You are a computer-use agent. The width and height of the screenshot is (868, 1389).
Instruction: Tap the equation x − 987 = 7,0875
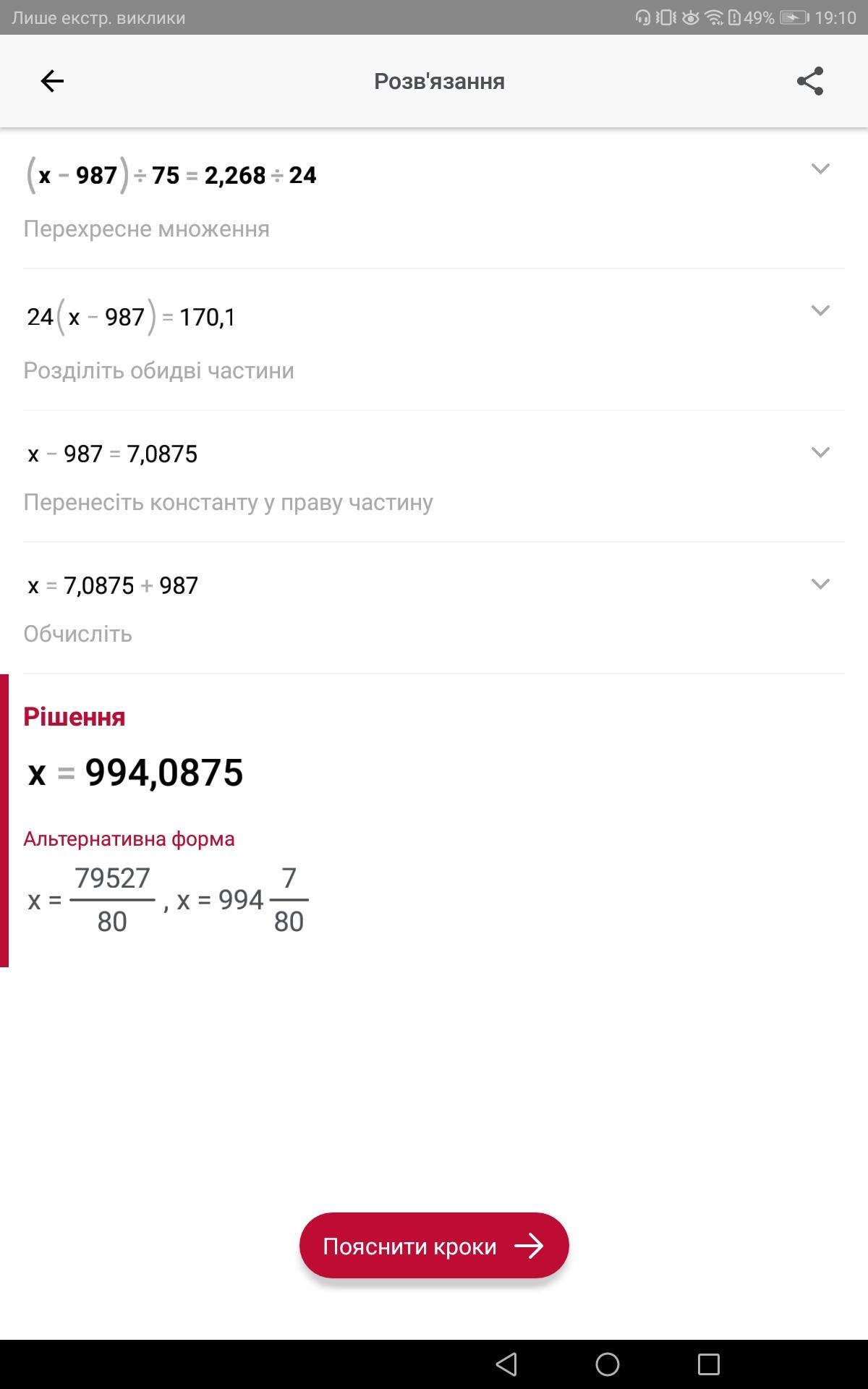click(x=112, y=454)
